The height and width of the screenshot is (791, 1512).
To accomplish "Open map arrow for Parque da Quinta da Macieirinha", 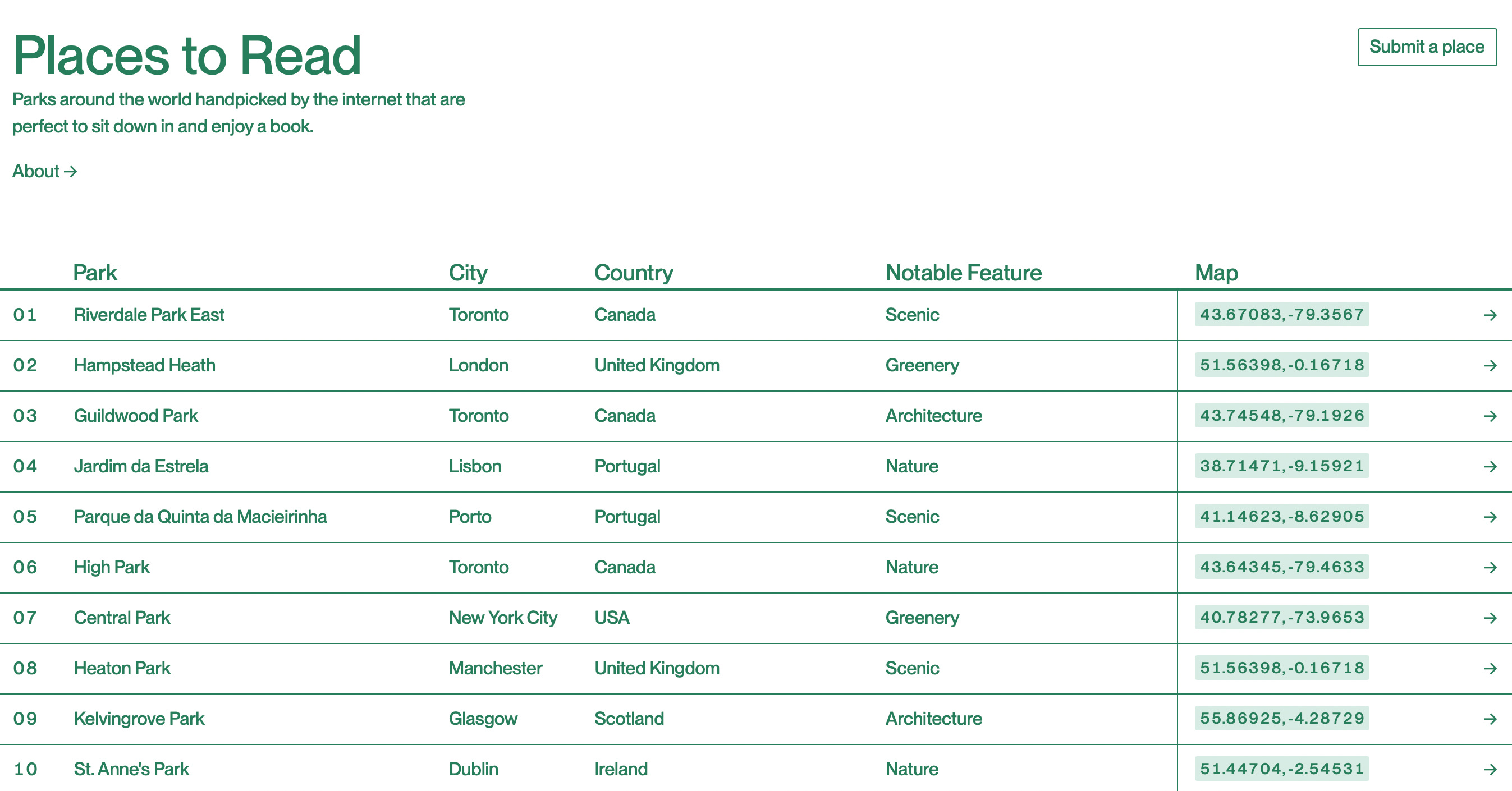I will tap(1490, 517).
